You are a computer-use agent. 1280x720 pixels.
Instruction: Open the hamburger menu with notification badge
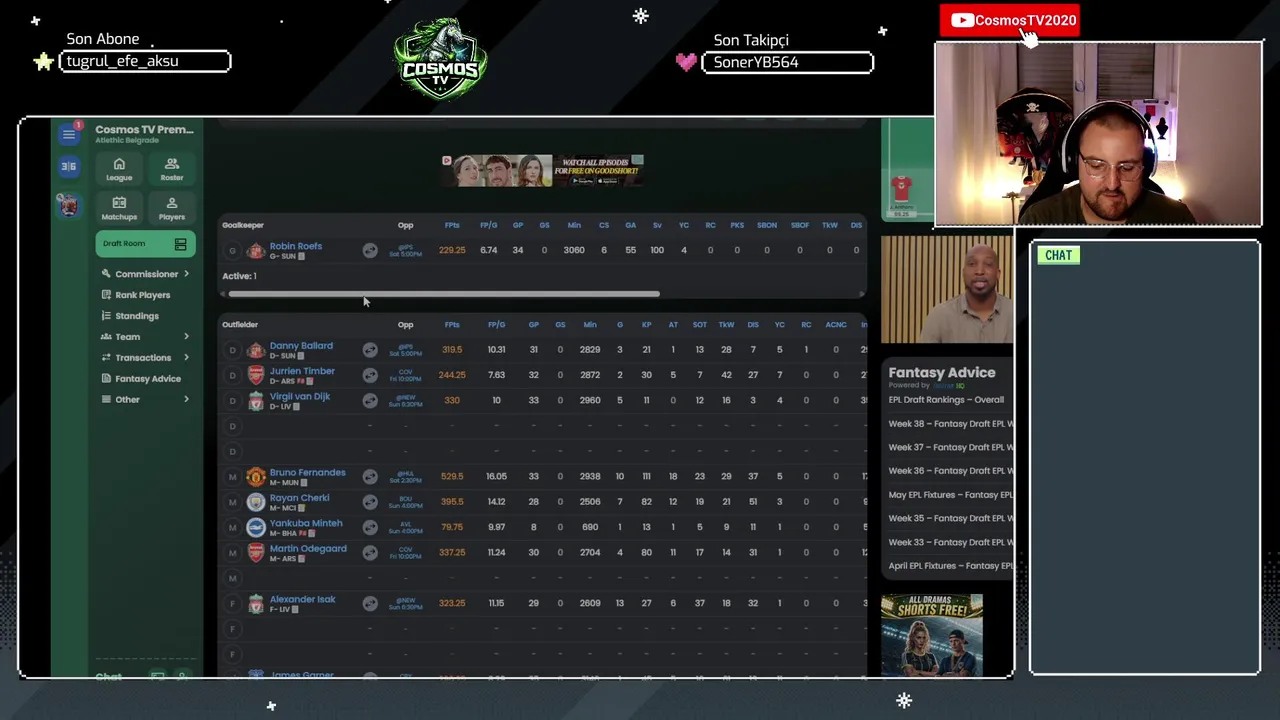(69, 134)
